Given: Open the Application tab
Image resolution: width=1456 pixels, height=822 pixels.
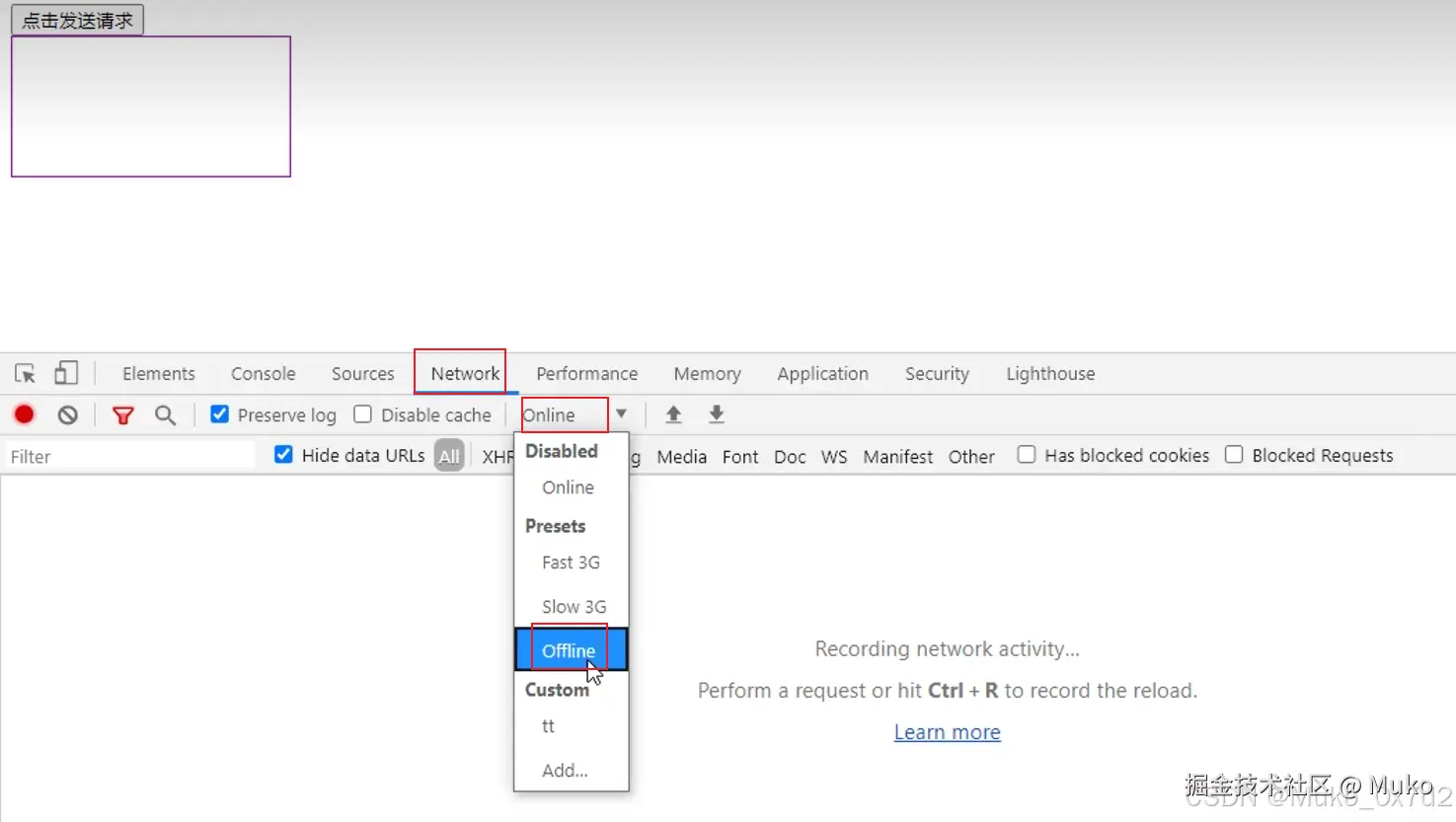Looking at the screenshot, I should click(x=823, y=374).
